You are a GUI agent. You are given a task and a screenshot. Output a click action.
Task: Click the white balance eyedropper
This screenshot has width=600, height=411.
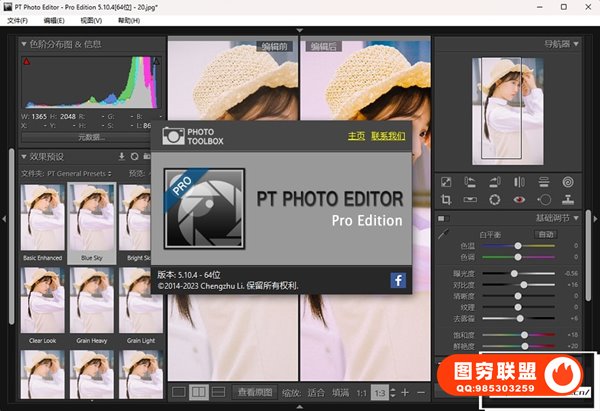pos(443,233)
